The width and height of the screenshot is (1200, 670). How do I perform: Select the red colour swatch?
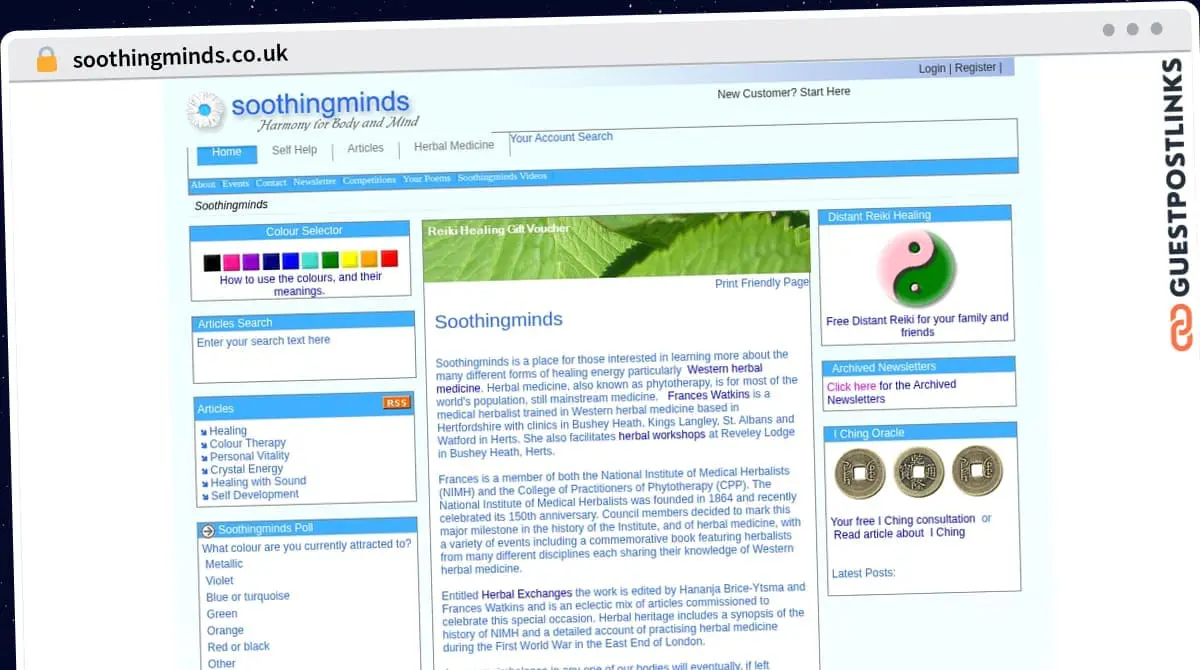pyautogui.click(x=389, y=258)
